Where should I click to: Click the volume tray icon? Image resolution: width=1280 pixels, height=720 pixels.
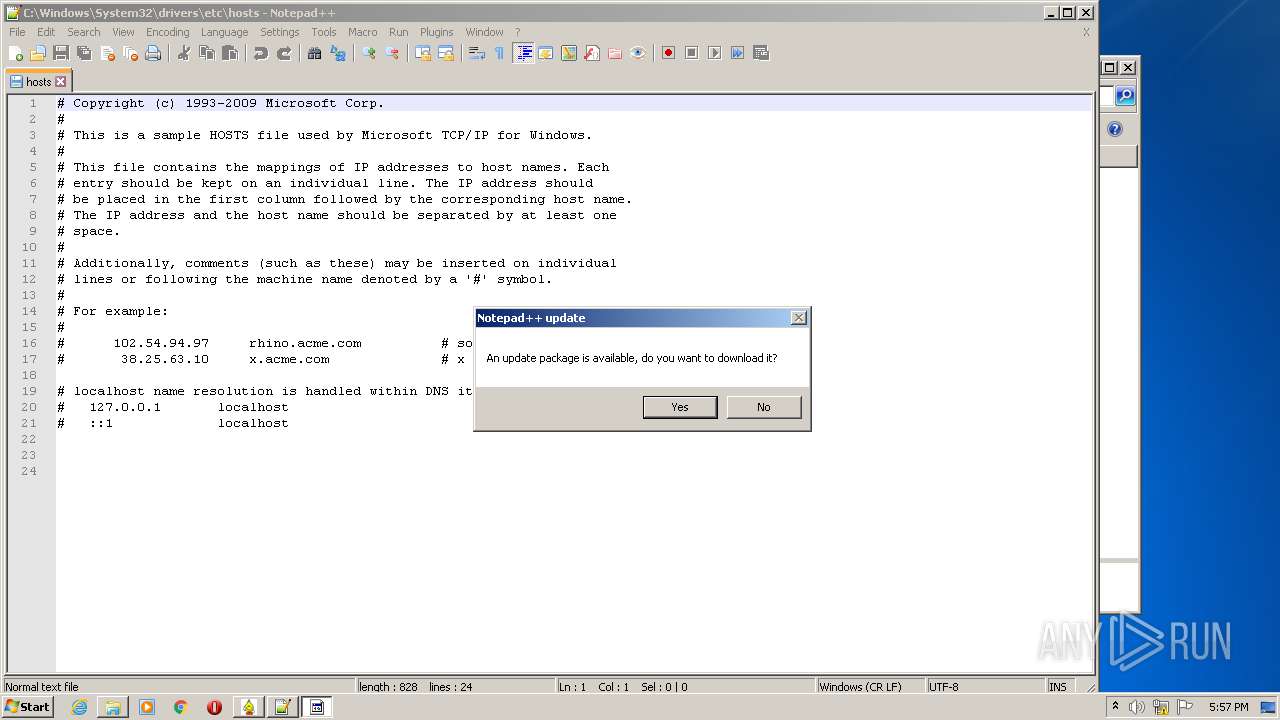point(1138,707)
